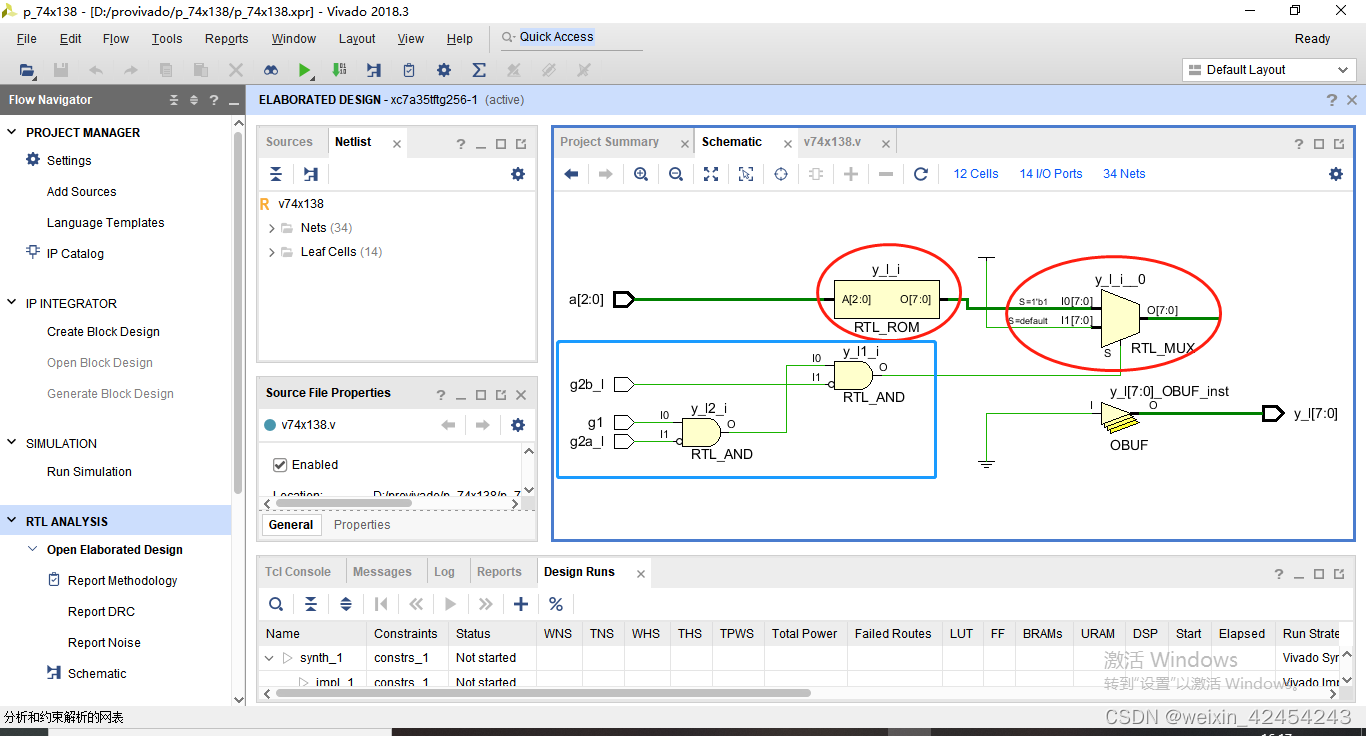Image resolution: width=1366 pixels, height=736 pixels.
Task: Switch to the Tcl Console tab
Action: (x=298, y=572)
